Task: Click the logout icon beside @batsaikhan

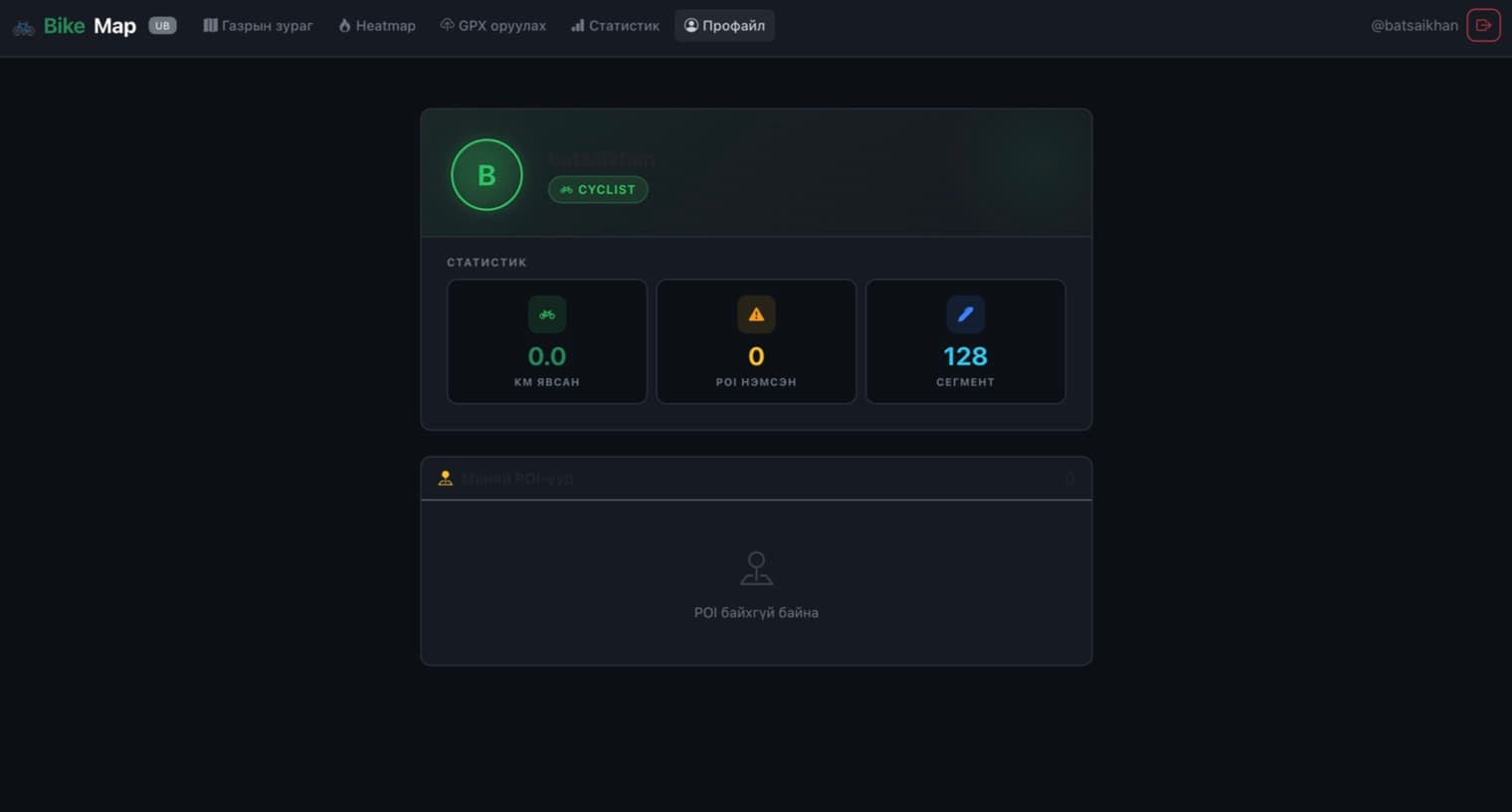Action: coord(1483,25)
